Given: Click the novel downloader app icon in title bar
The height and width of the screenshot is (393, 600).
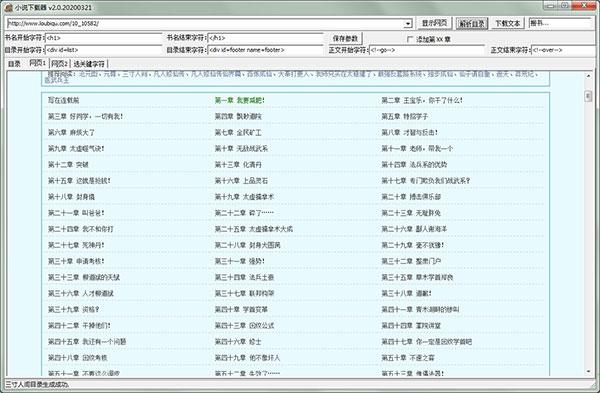Looking at the screenshot, I should tap(8, 7).
